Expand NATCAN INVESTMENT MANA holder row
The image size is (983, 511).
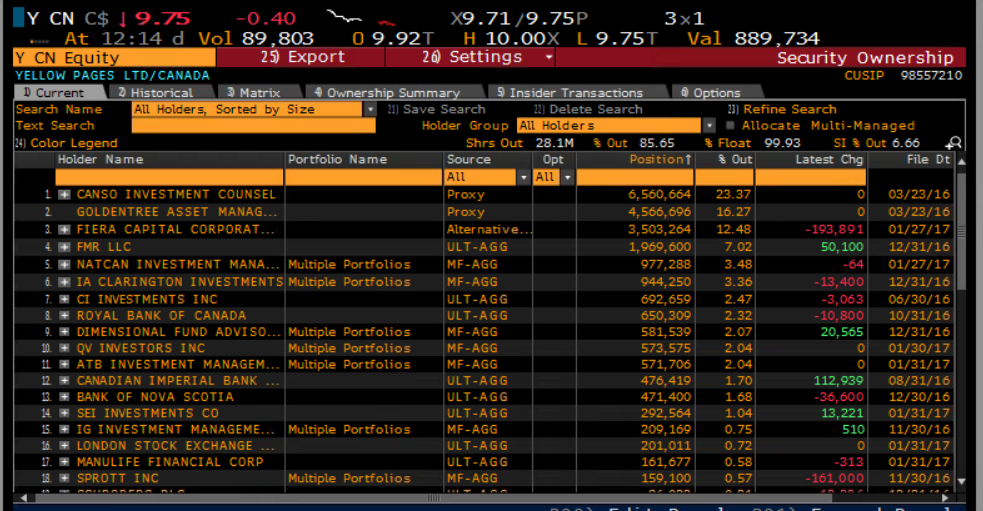click(x=64, y=265)
